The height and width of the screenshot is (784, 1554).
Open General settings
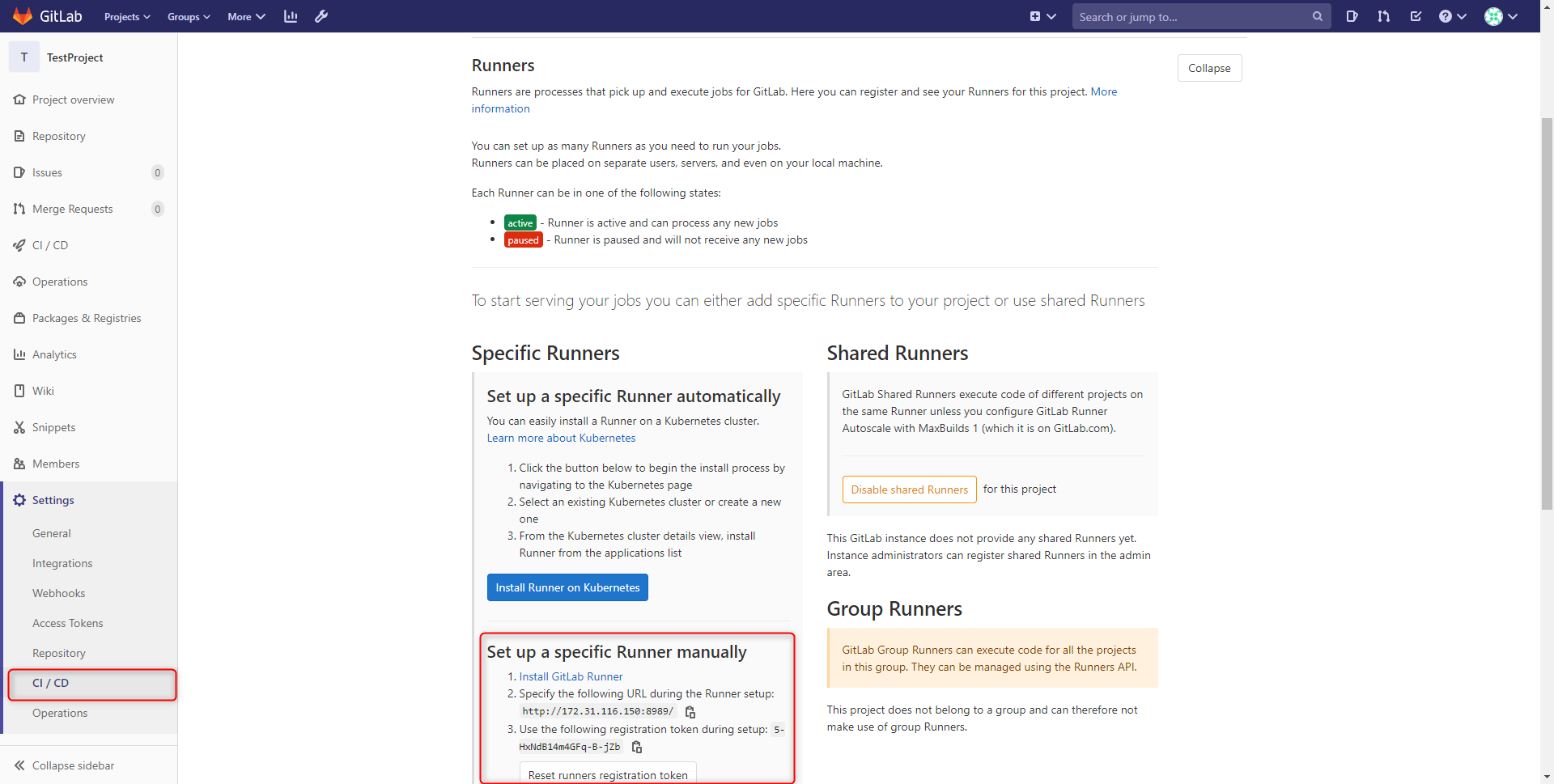(52, 533)
